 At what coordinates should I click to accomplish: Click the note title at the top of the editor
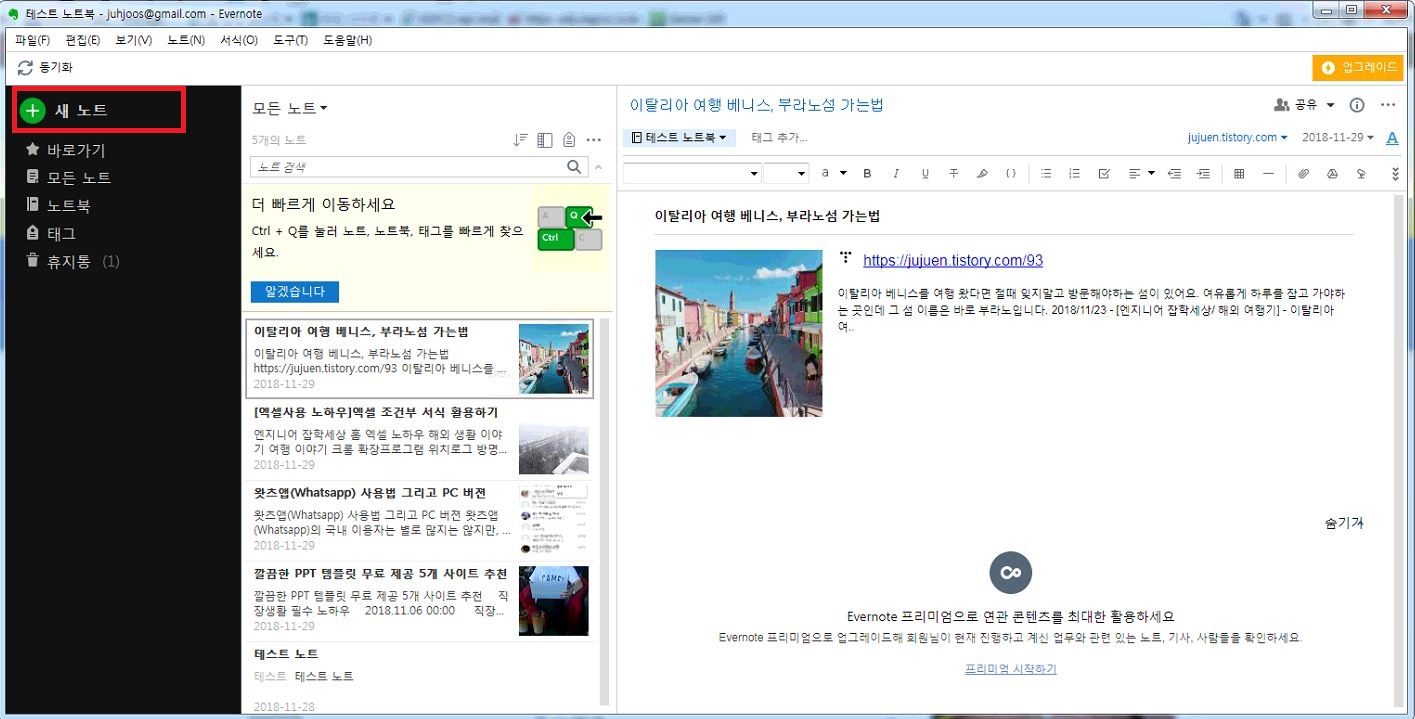coord(757,105)
